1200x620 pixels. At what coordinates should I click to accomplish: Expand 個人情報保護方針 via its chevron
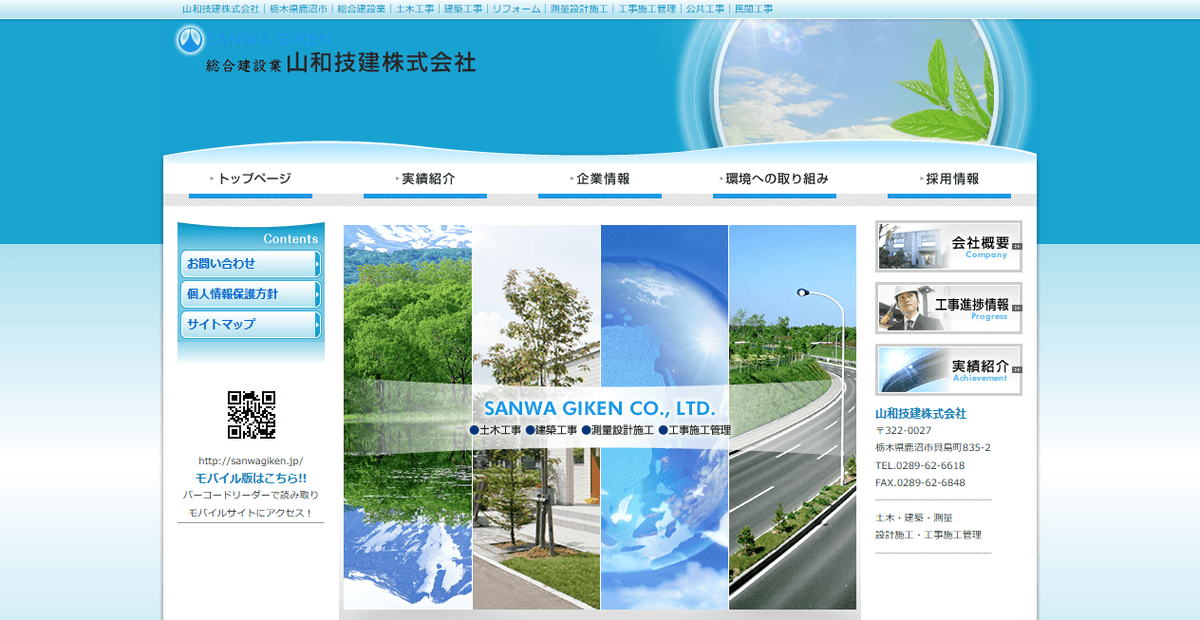pyautogui.click(x=317, y=294)
